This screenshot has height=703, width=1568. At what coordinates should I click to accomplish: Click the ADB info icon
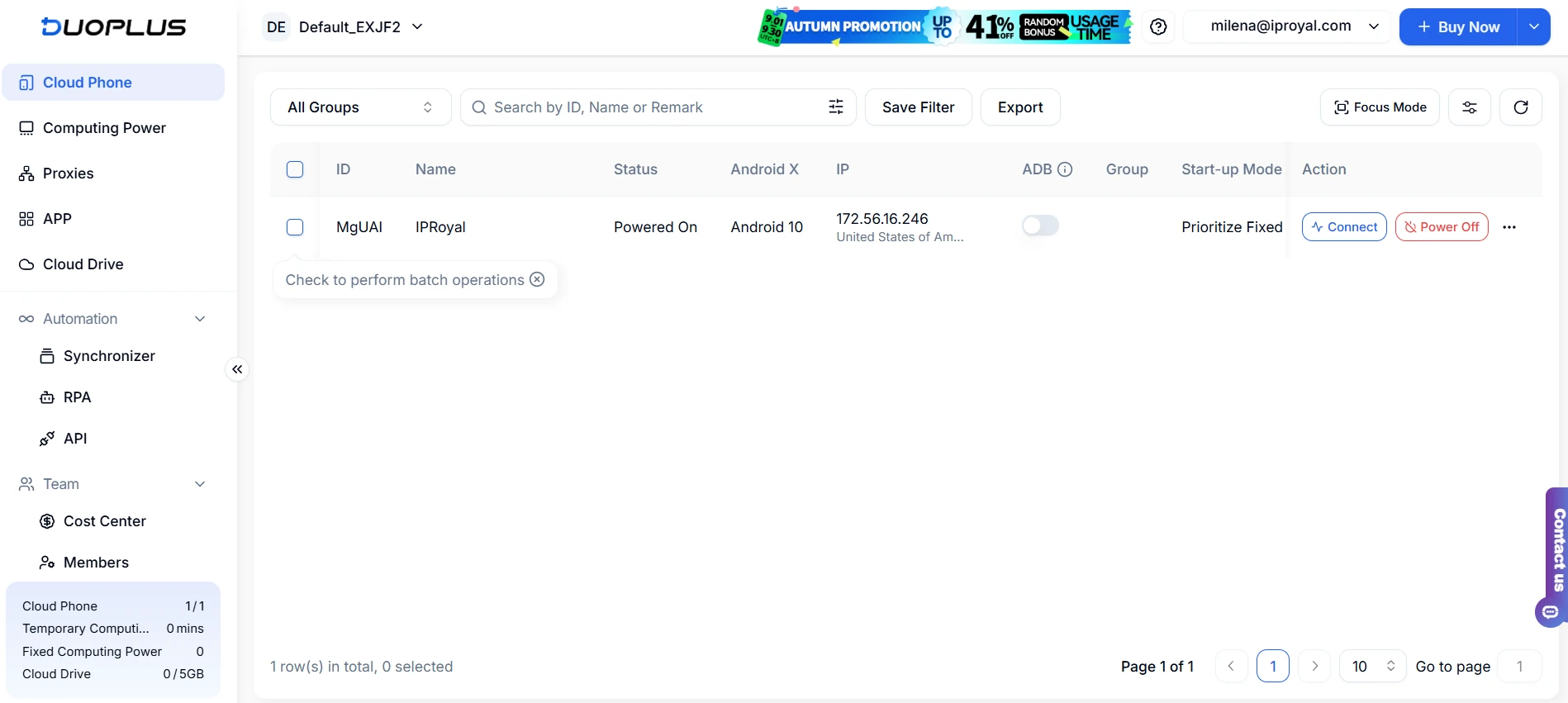[x=1065, y=169]
